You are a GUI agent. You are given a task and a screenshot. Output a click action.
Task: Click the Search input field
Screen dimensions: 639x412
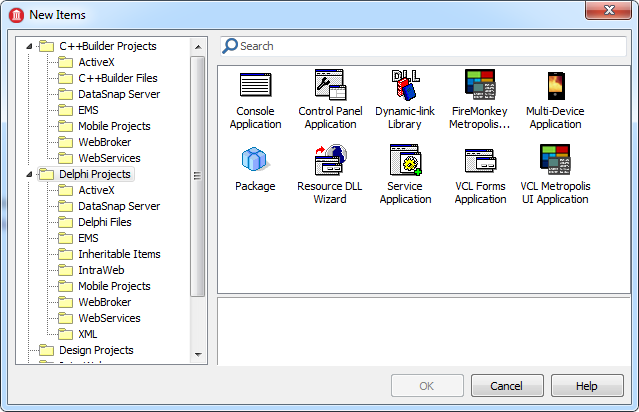423,46
